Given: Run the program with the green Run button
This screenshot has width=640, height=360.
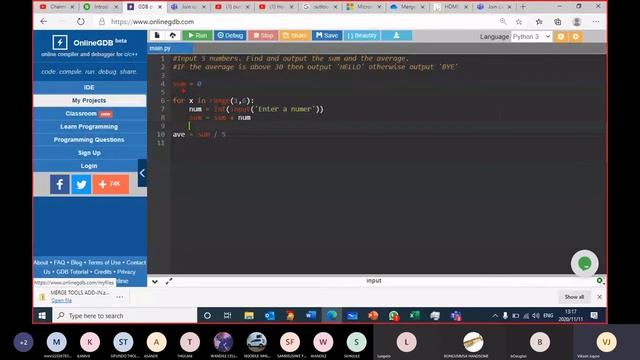Looking at the screenshot, I should [x=198, y=36].
